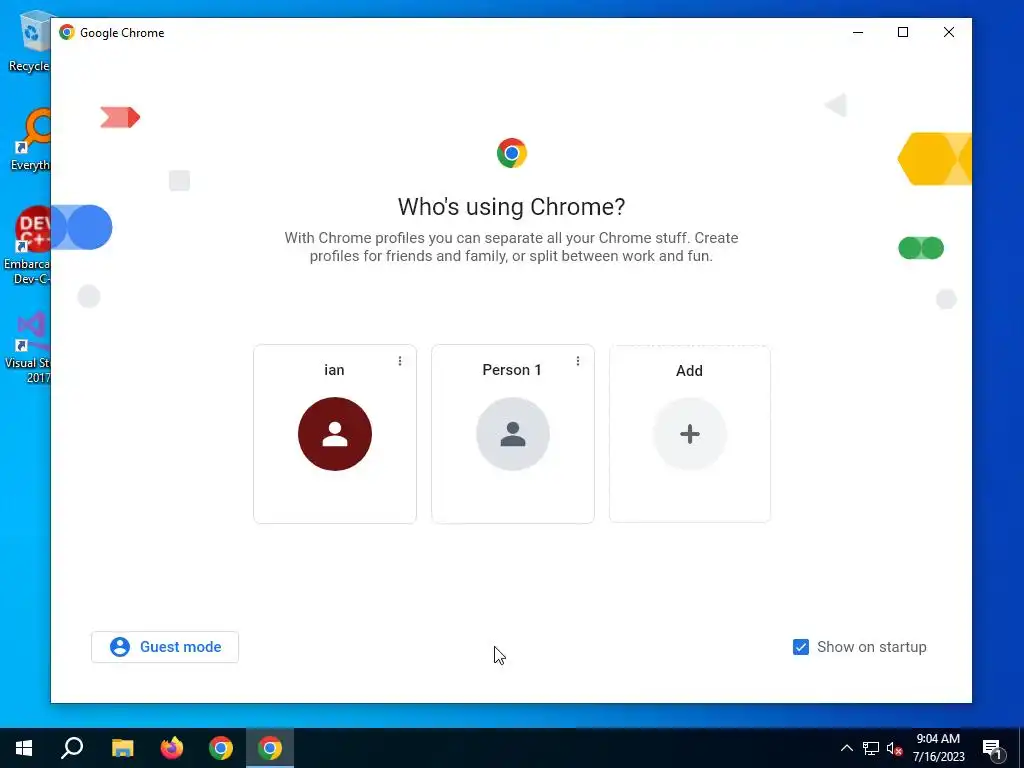Viewport: 1024px width, 768px height.
Task: Open File Explorer from the taskbar
Action: tap(123, 748)
